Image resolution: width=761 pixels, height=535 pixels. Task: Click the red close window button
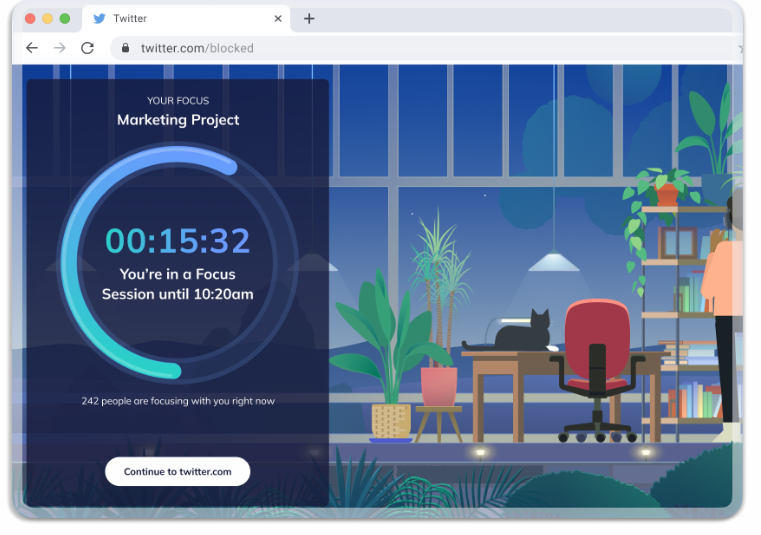30,18
